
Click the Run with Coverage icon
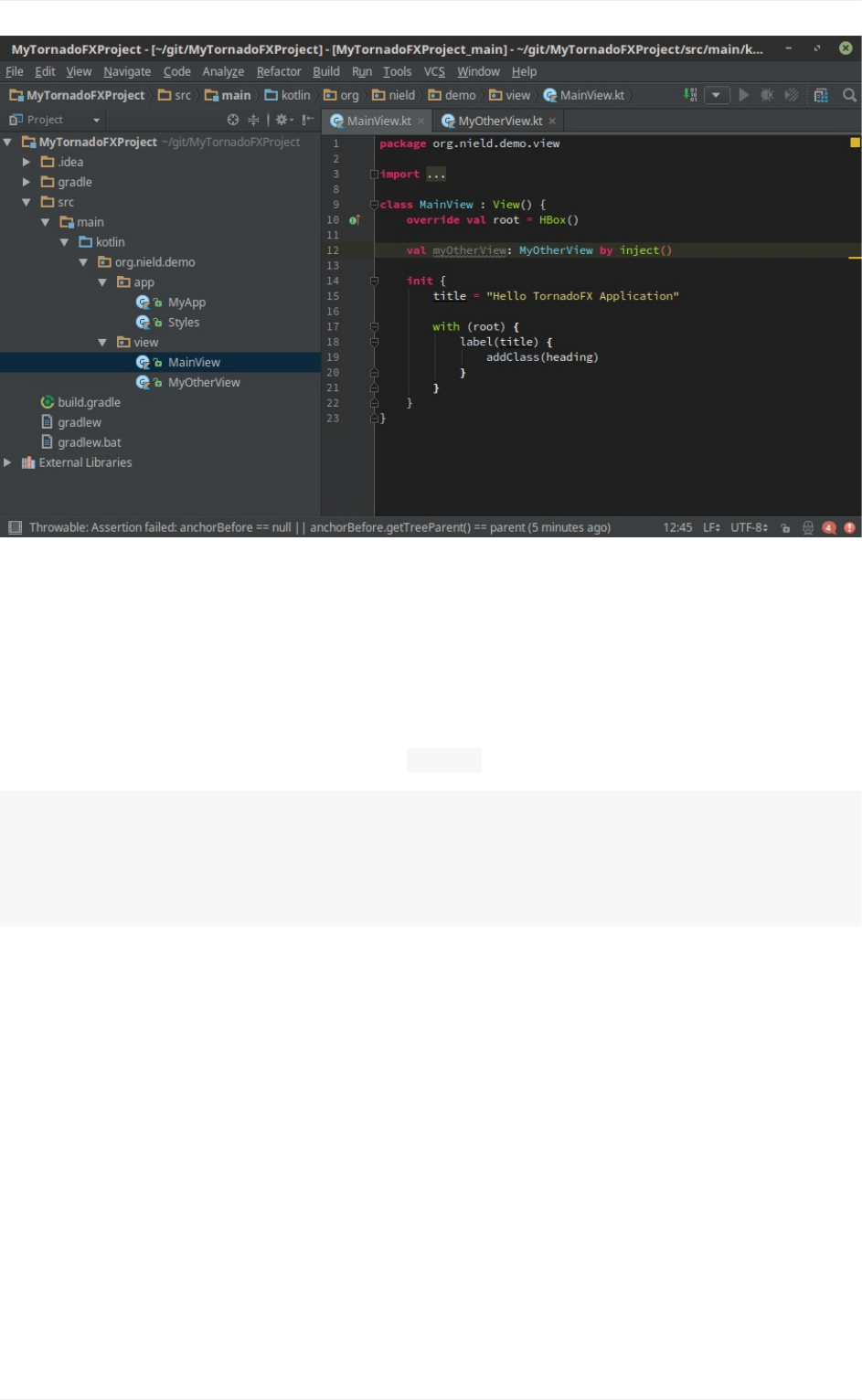tap(792, 95)
